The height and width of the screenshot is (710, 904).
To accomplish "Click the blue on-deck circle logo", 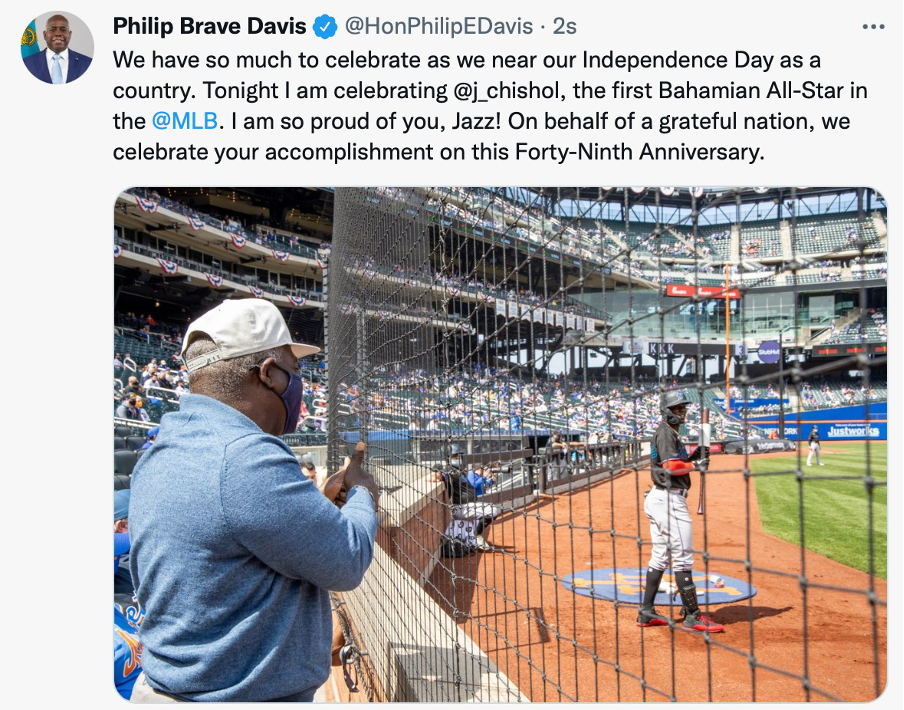I will pos(658,586).
